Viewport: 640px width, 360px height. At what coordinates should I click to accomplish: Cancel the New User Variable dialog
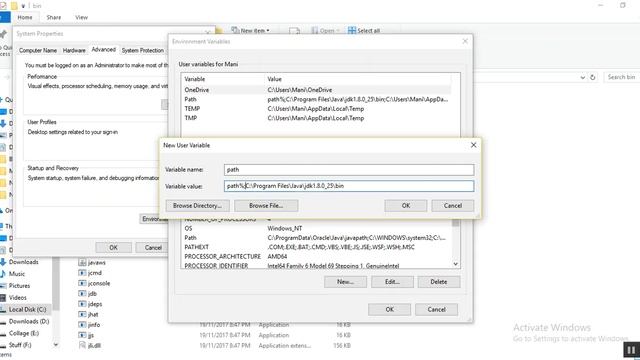click(x=453, y=206)
